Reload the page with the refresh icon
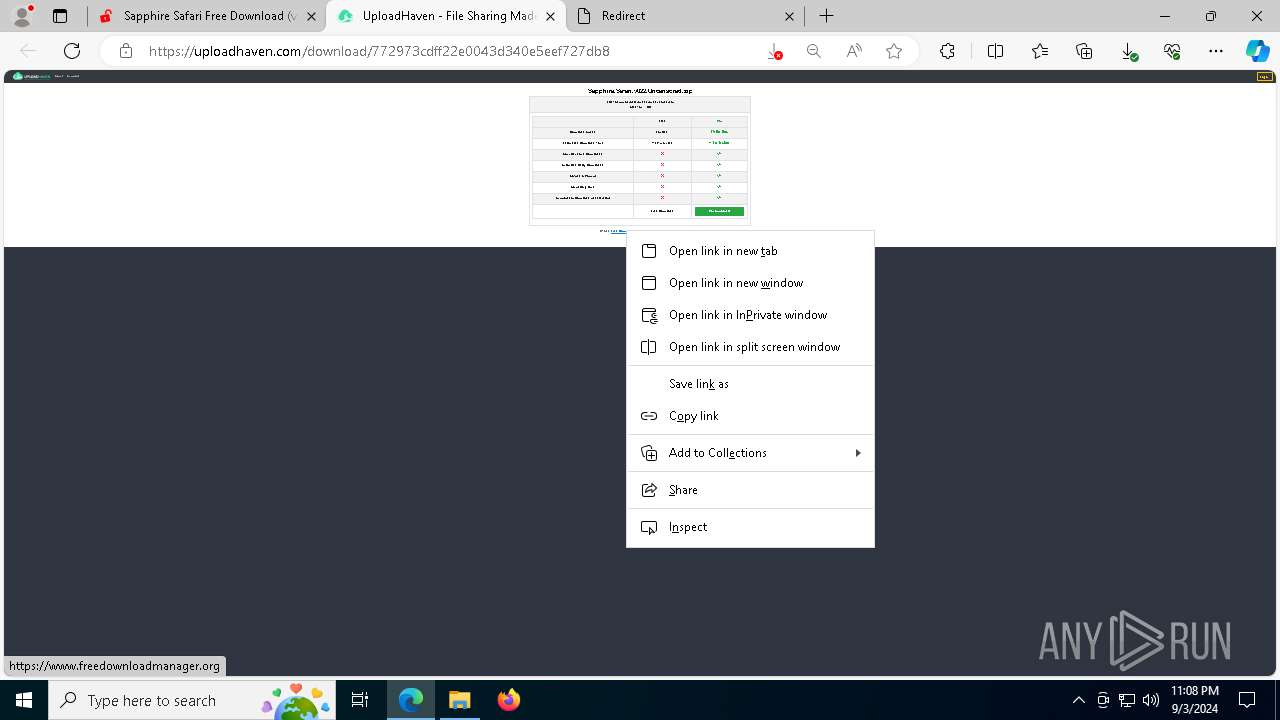 72,51
